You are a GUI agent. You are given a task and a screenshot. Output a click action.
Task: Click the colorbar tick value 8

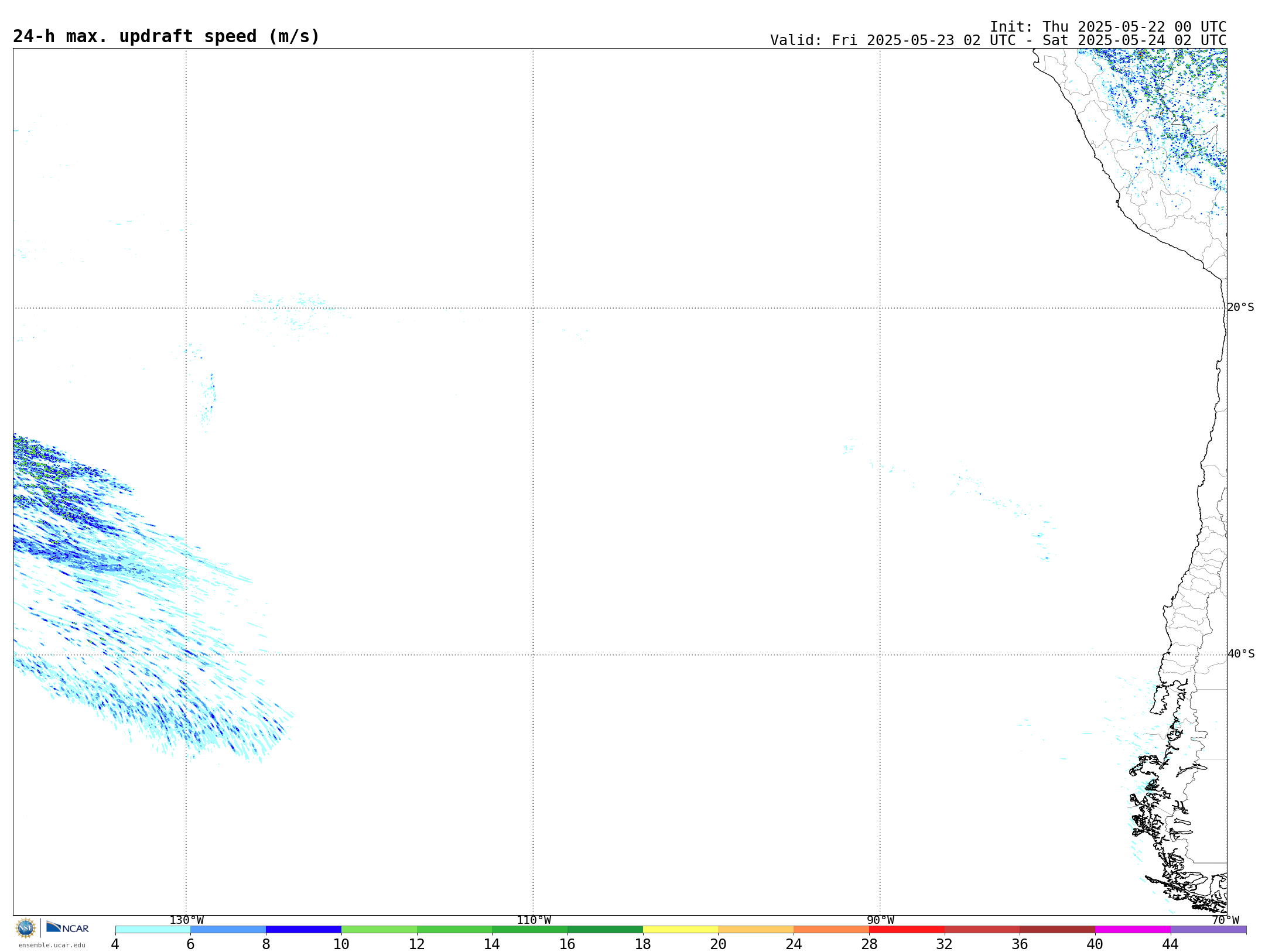click(x=266, y=944)
